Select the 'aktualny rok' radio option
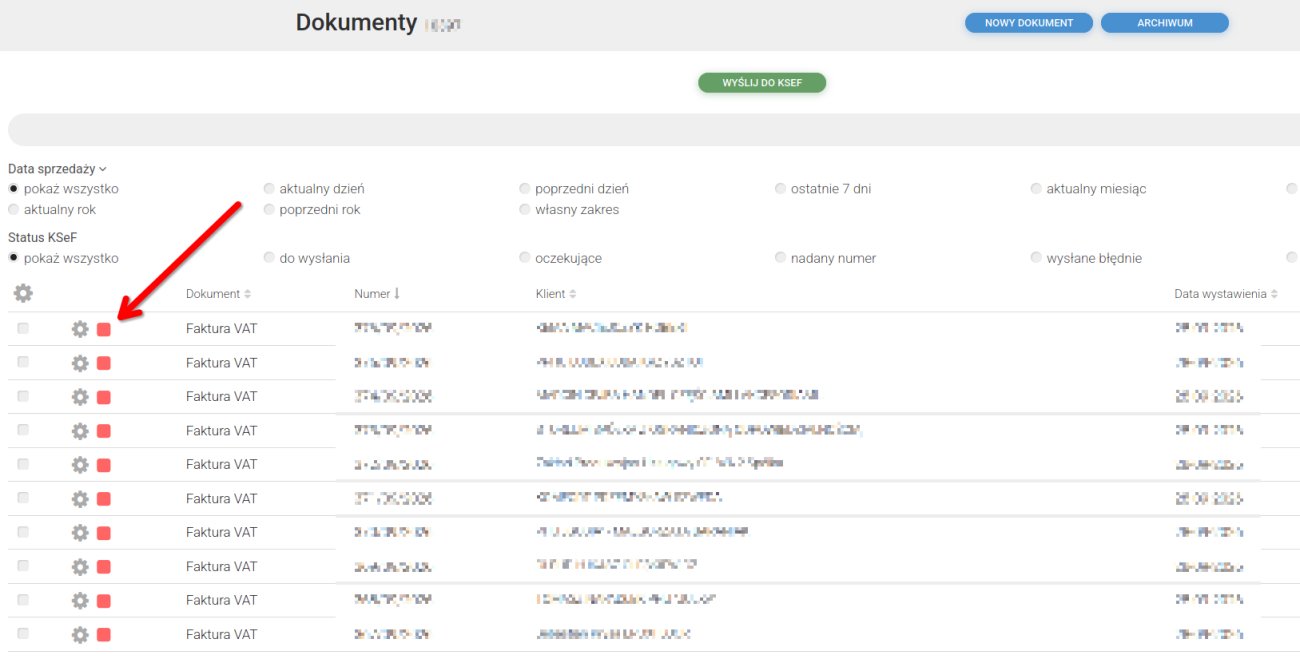 [14, 210]
